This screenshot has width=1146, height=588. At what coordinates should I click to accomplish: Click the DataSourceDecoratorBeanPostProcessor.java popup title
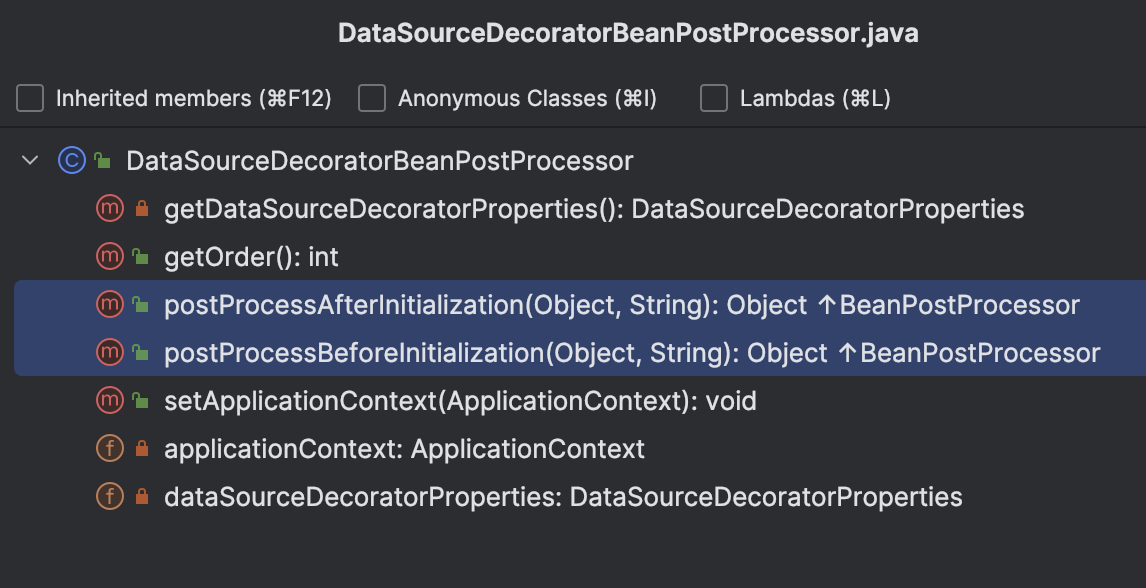(628, 33)
